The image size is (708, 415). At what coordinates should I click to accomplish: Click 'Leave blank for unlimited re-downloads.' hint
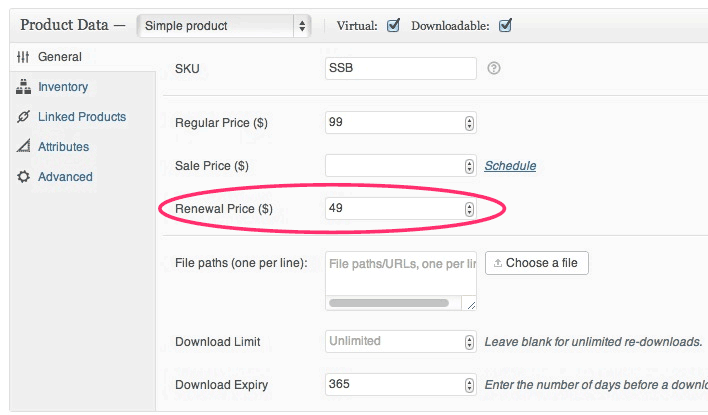click(x=593, y=342)
